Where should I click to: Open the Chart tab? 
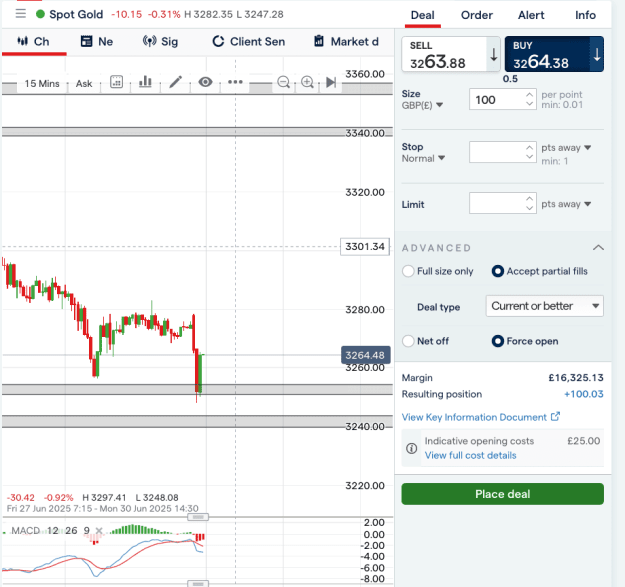(33, 41)
